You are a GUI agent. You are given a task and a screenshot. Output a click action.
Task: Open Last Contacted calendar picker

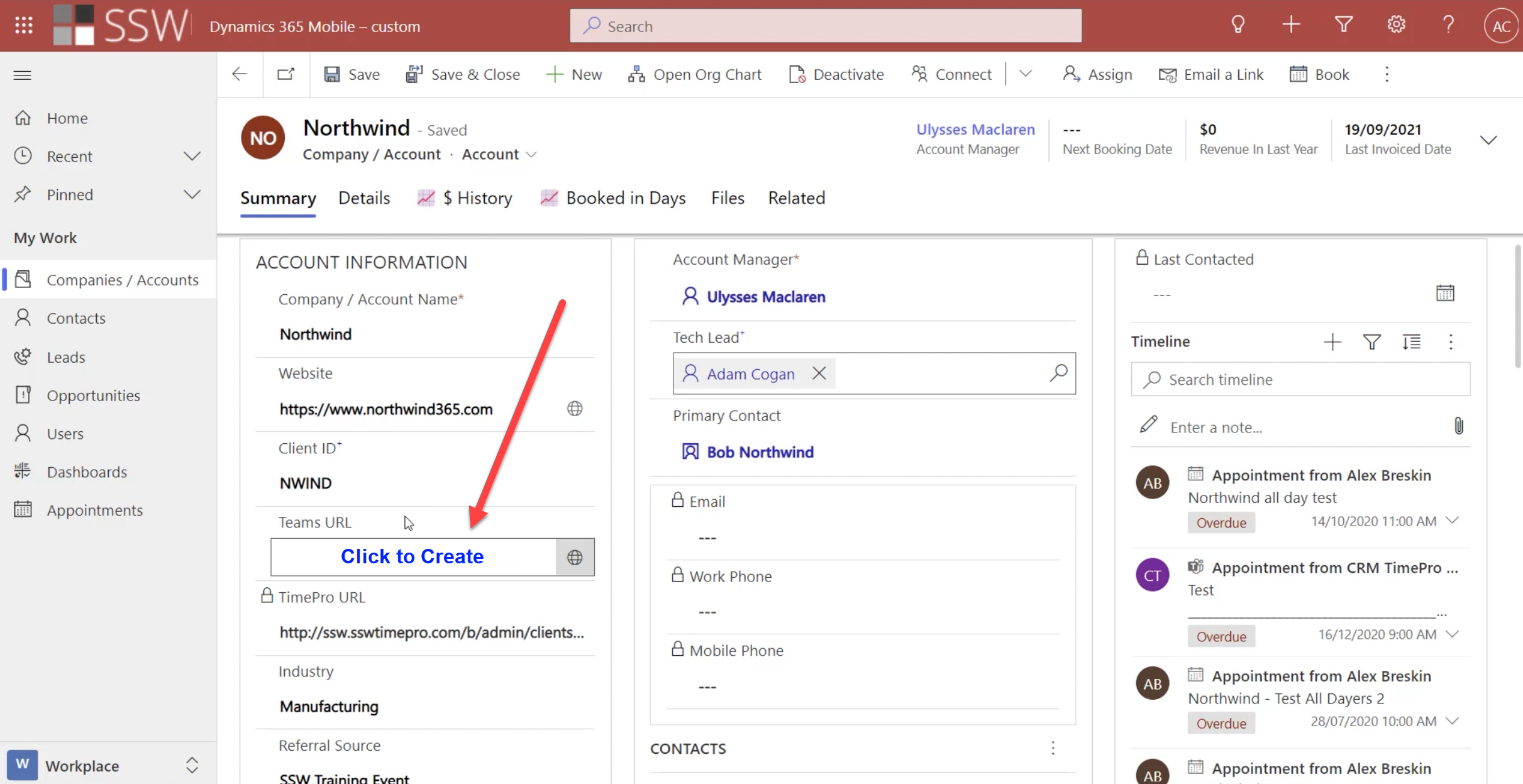(1444, 293)
